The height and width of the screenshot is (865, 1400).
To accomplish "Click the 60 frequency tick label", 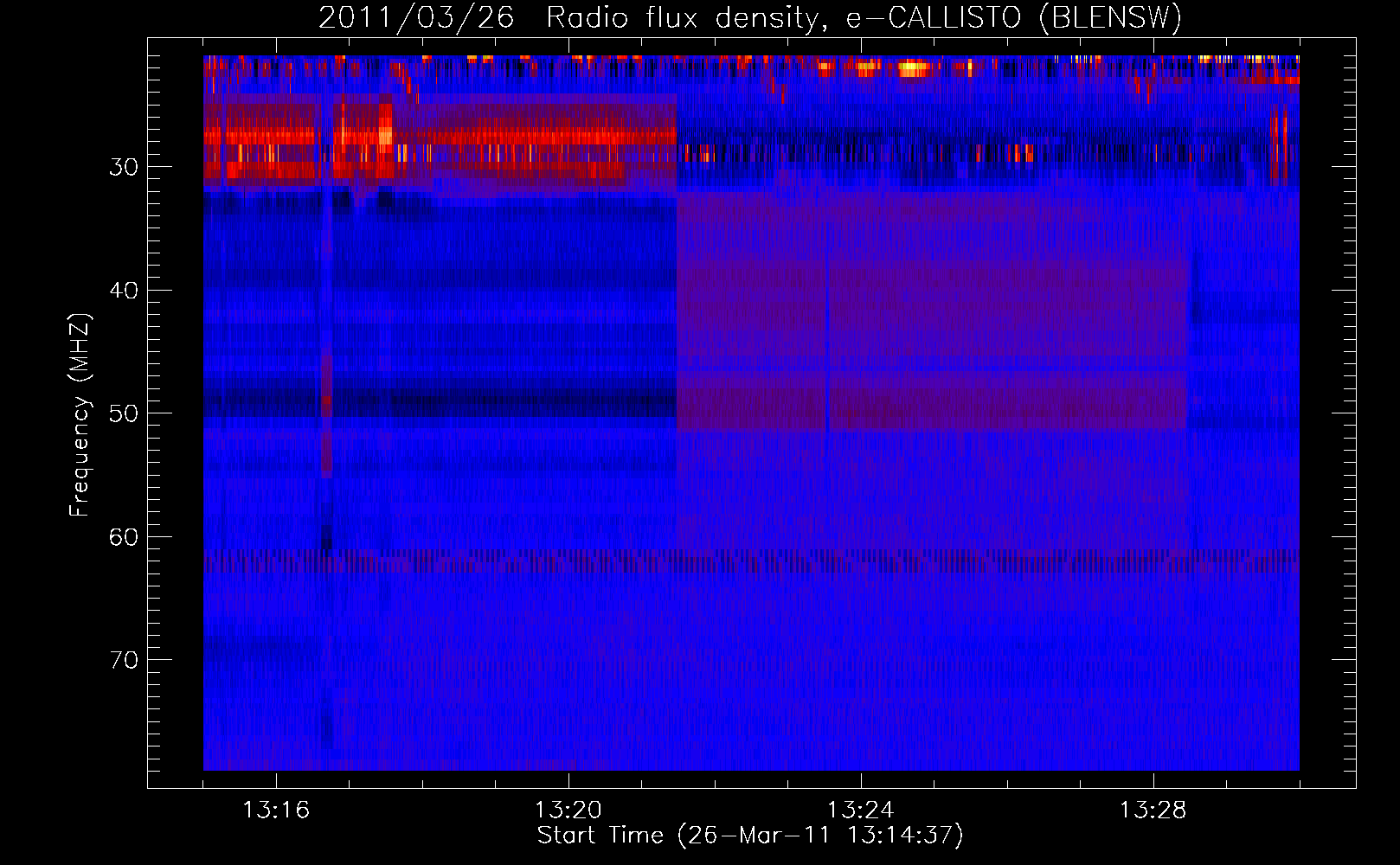I will [x=124, y=537].
